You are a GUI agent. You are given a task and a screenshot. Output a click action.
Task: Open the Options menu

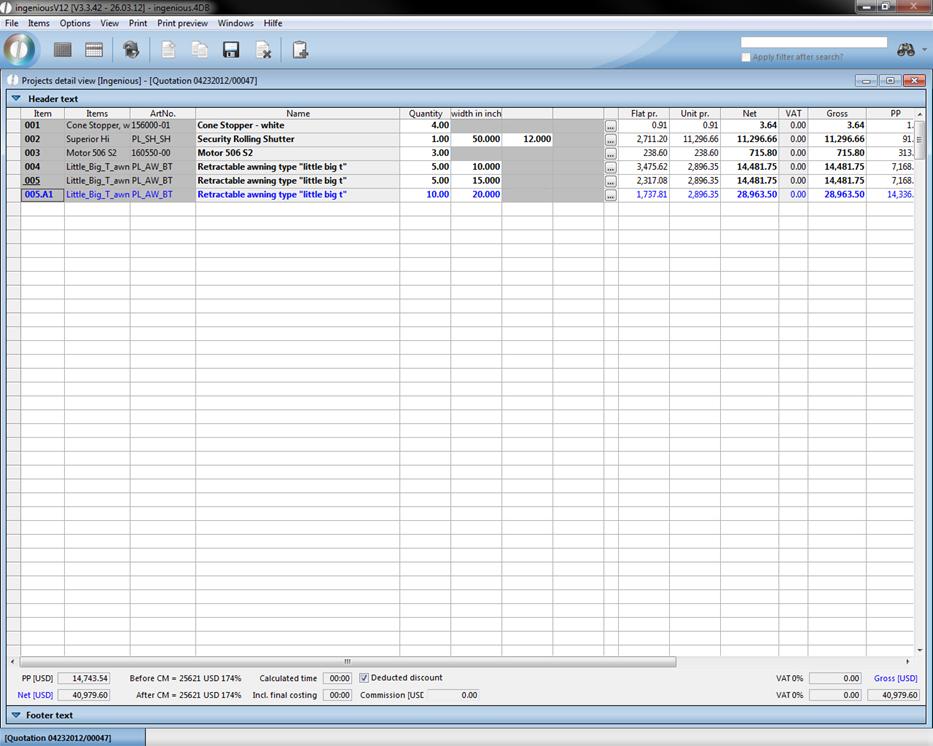pyautogui.click(x=75, y=23)
